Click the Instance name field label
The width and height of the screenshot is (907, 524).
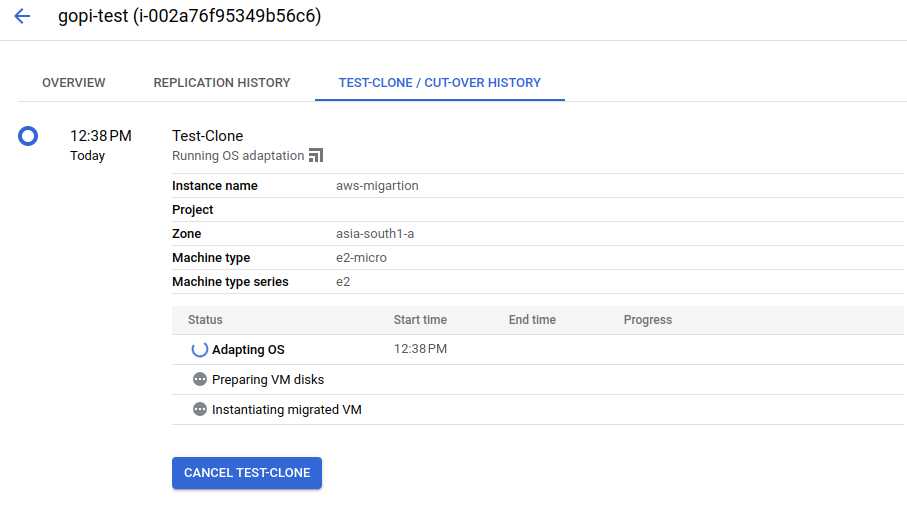point(215,186)
